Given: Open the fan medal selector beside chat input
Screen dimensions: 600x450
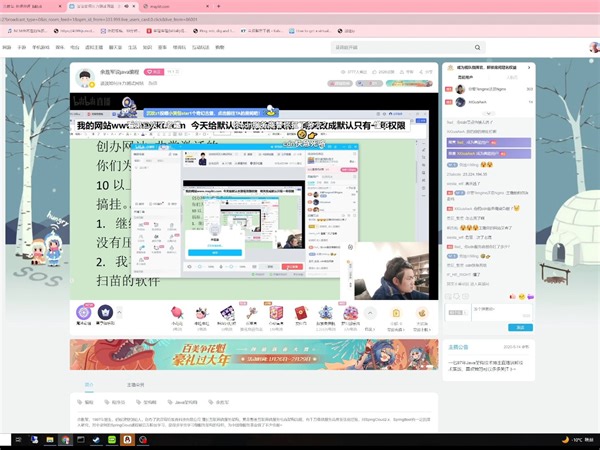Looking at the screenshot, I should point(458,313).
